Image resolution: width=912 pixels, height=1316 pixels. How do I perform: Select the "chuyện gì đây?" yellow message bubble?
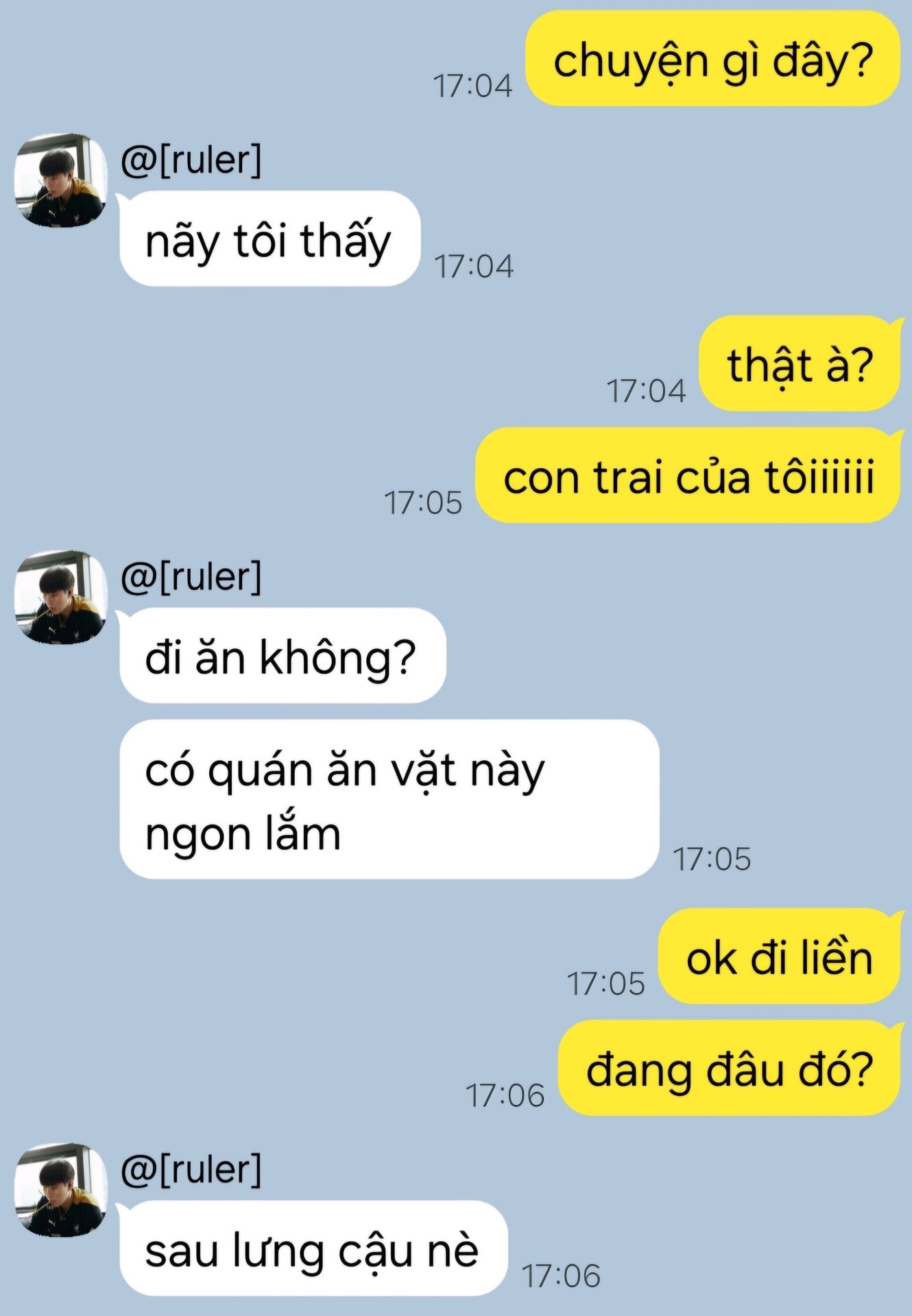point(712,59)
